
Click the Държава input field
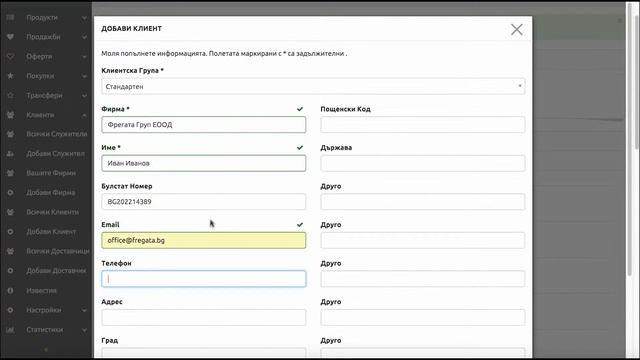point(423,163)
